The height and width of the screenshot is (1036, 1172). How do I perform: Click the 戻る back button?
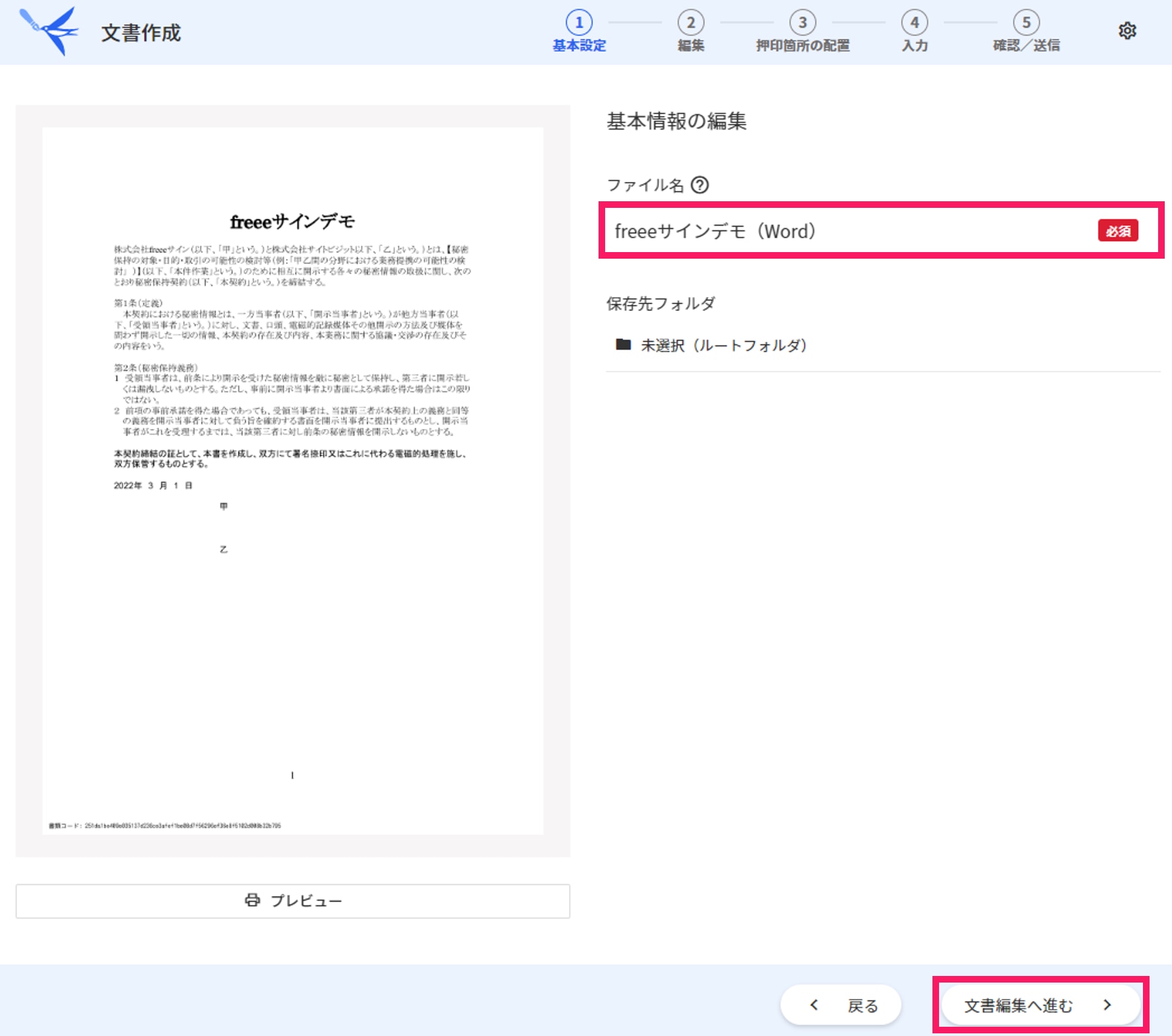coord(841,1005)
